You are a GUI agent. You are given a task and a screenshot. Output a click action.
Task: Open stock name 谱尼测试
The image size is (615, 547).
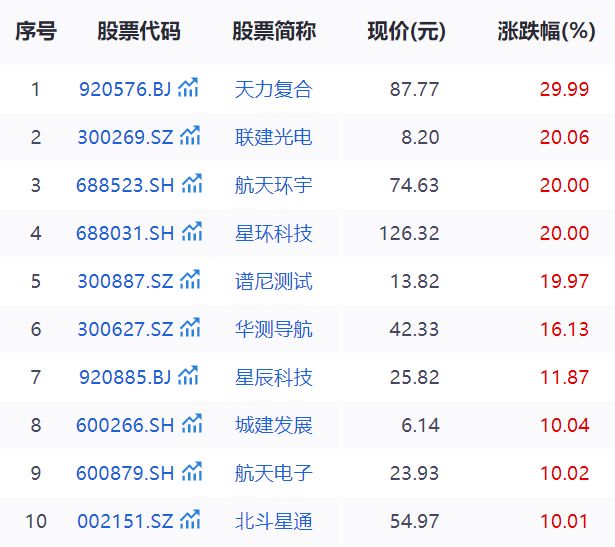pos(273,281)
